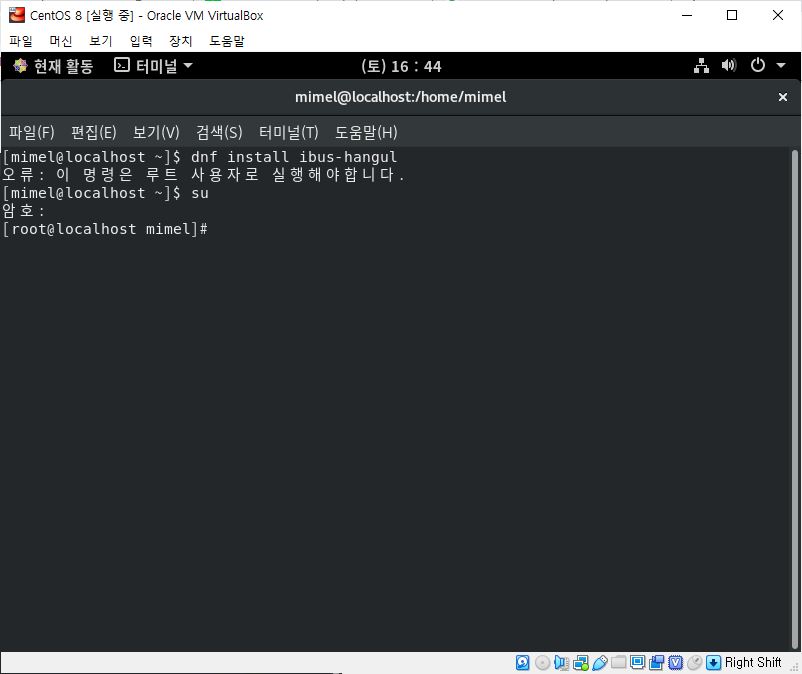The image size is (802, 674).
Task: Click the recording/screen capture indicator
Action: 656,663
